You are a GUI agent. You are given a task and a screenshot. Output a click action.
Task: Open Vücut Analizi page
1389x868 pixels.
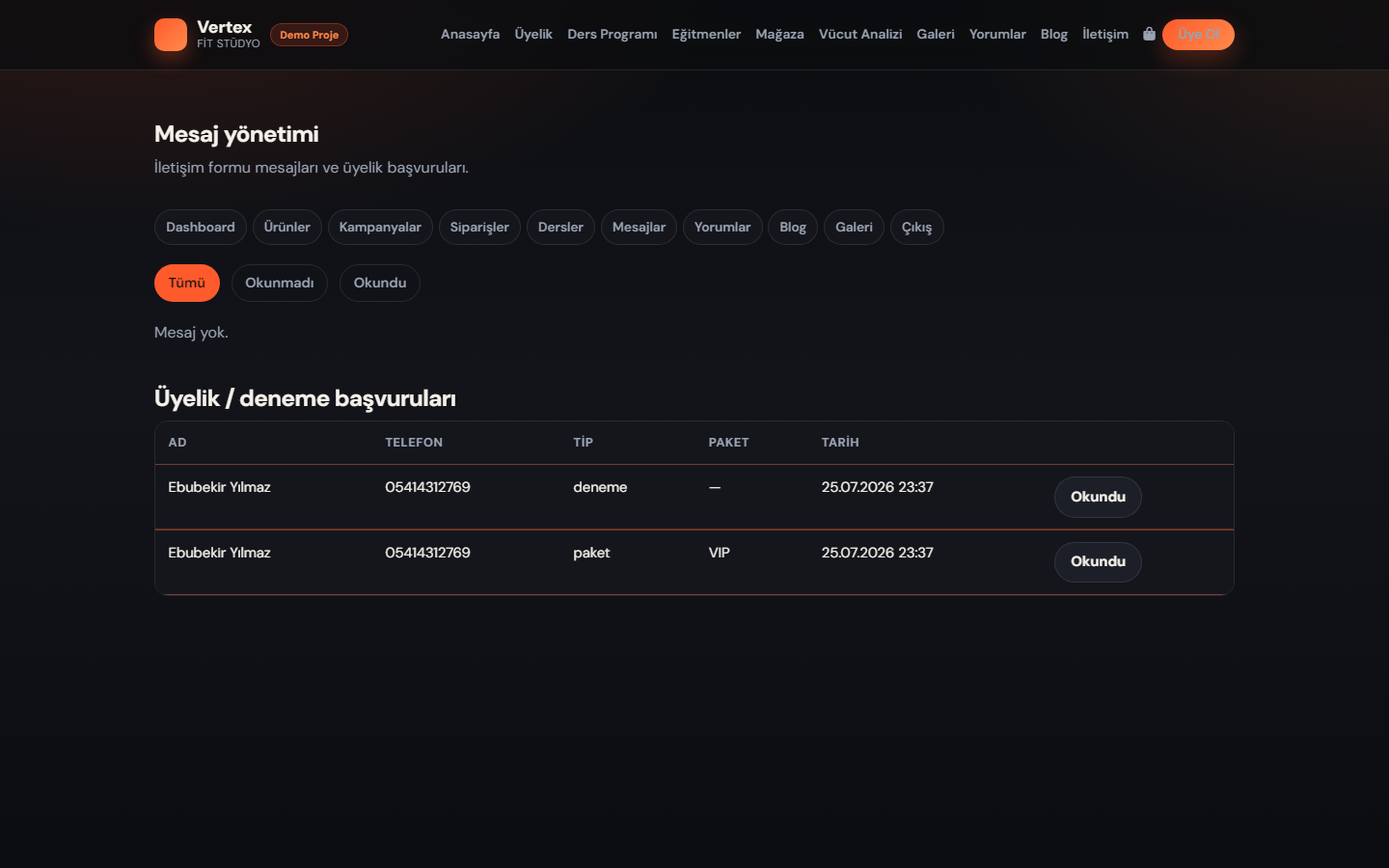(x=860, y=35)
